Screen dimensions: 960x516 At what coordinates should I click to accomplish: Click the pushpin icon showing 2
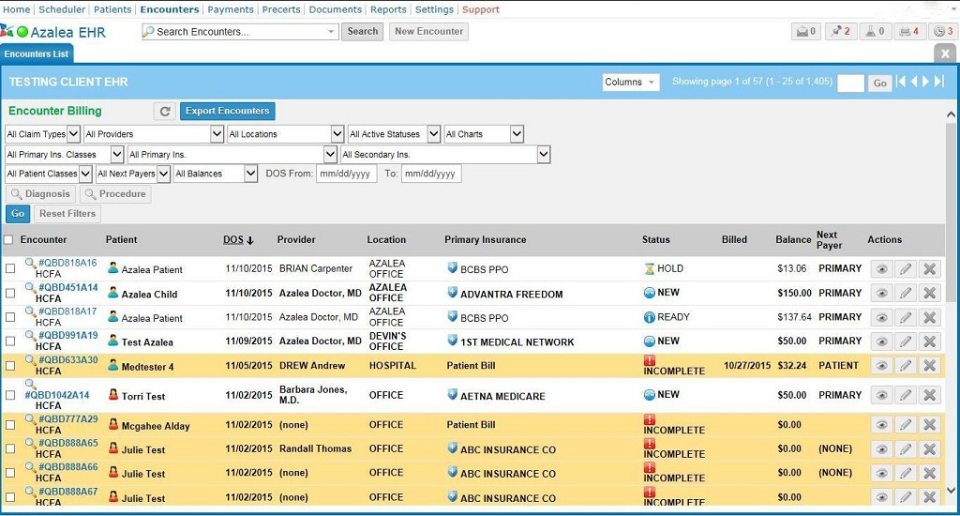pos(840,32)
